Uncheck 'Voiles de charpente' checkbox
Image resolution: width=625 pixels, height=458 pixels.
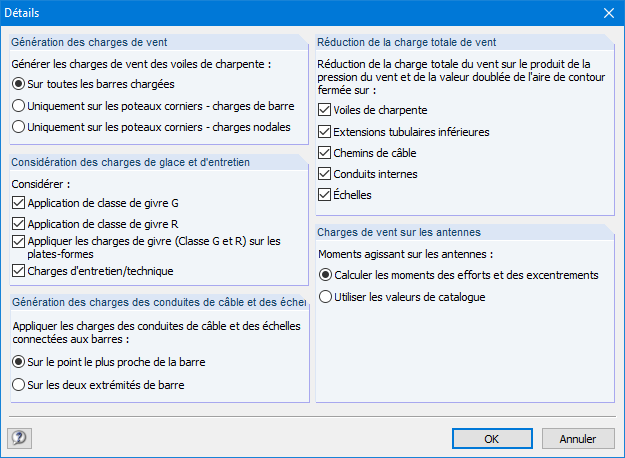coord(324,110)
